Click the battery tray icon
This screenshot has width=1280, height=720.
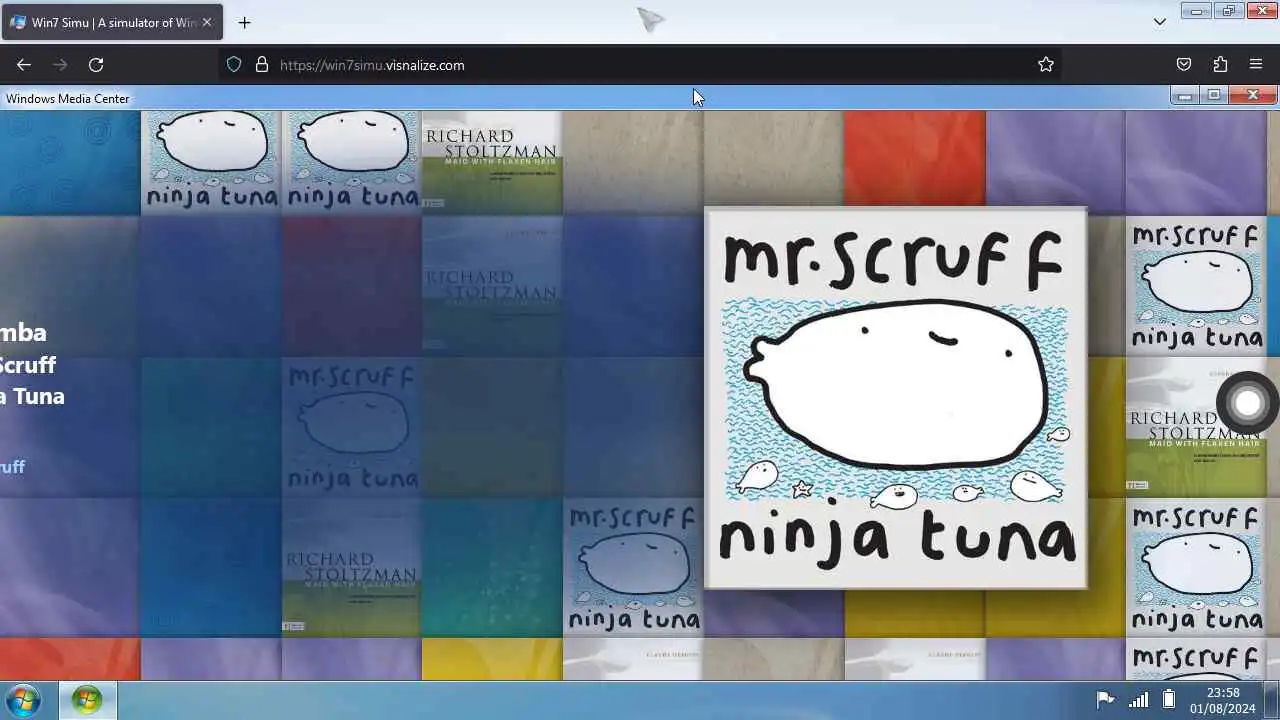click(x=1169, y=700)
